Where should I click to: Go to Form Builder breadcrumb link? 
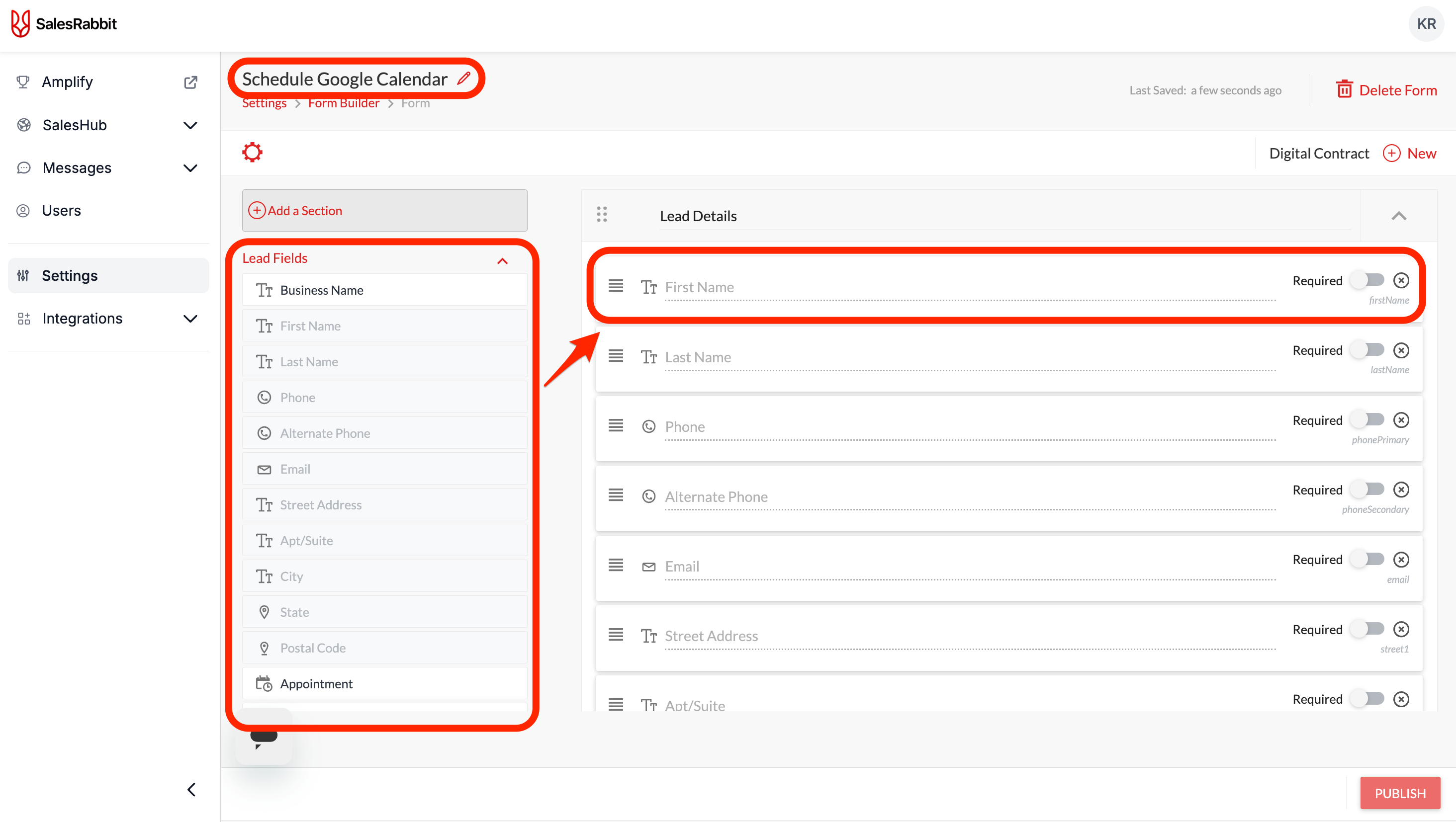(x=343, y=104)
